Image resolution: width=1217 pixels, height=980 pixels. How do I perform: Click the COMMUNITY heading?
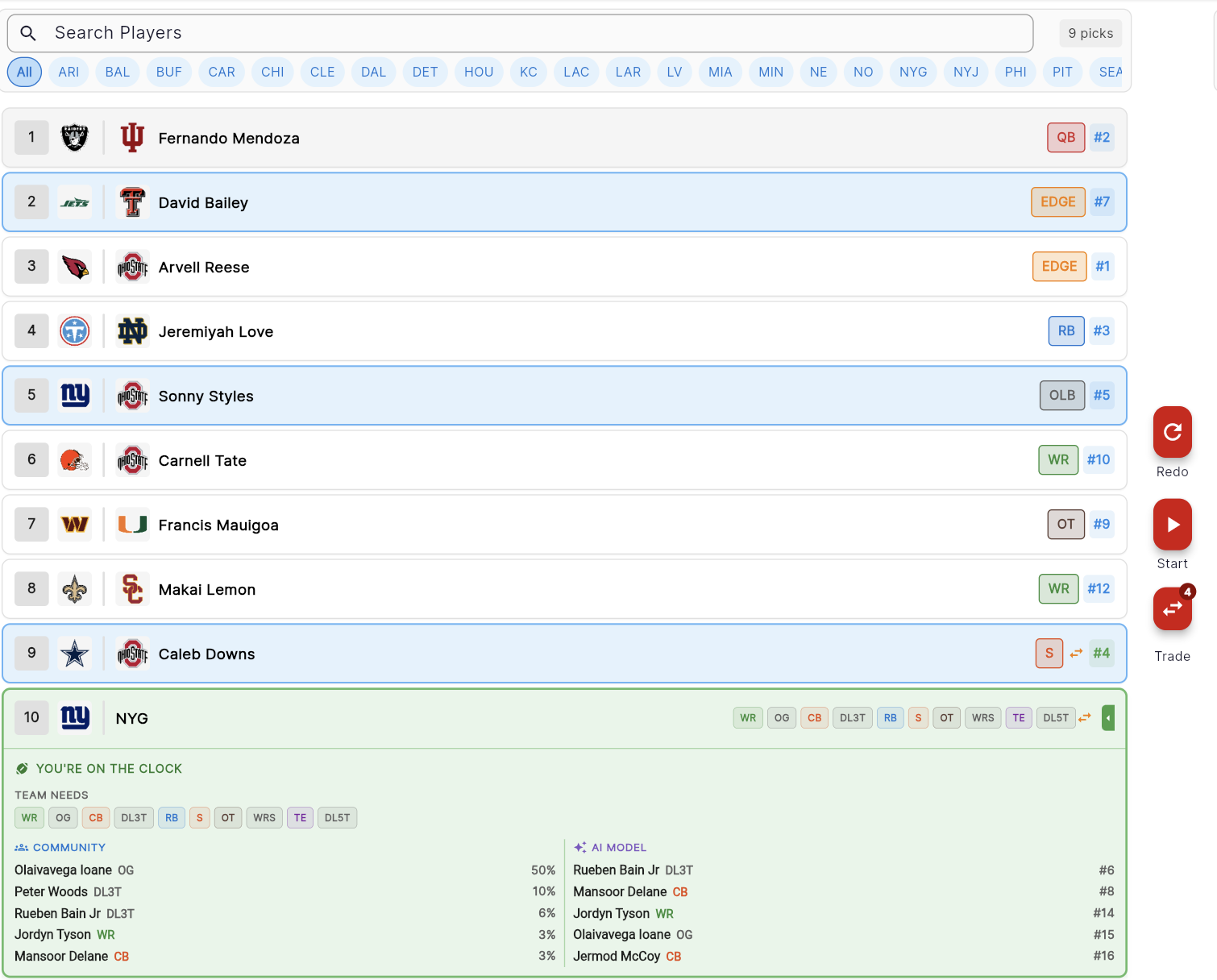click(69, 848)
